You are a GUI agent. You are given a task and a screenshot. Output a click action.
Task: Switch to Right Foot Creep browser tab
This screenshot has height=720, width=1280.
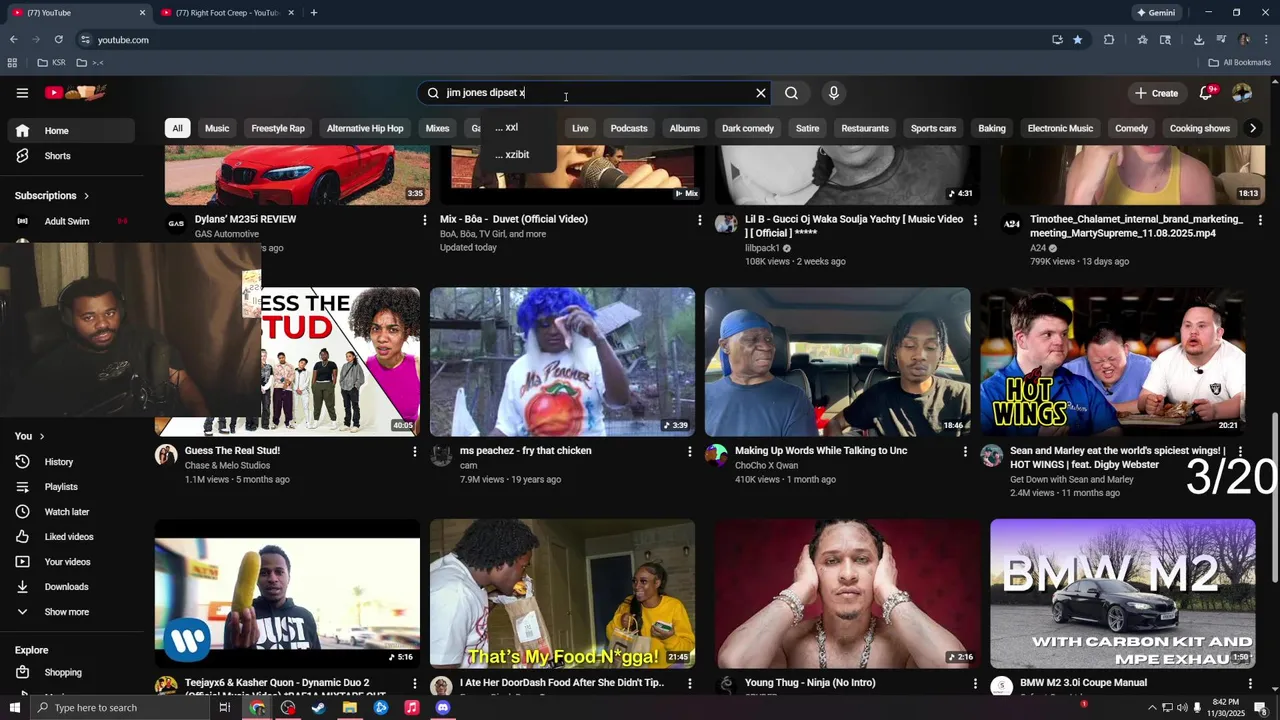[227, 13]
